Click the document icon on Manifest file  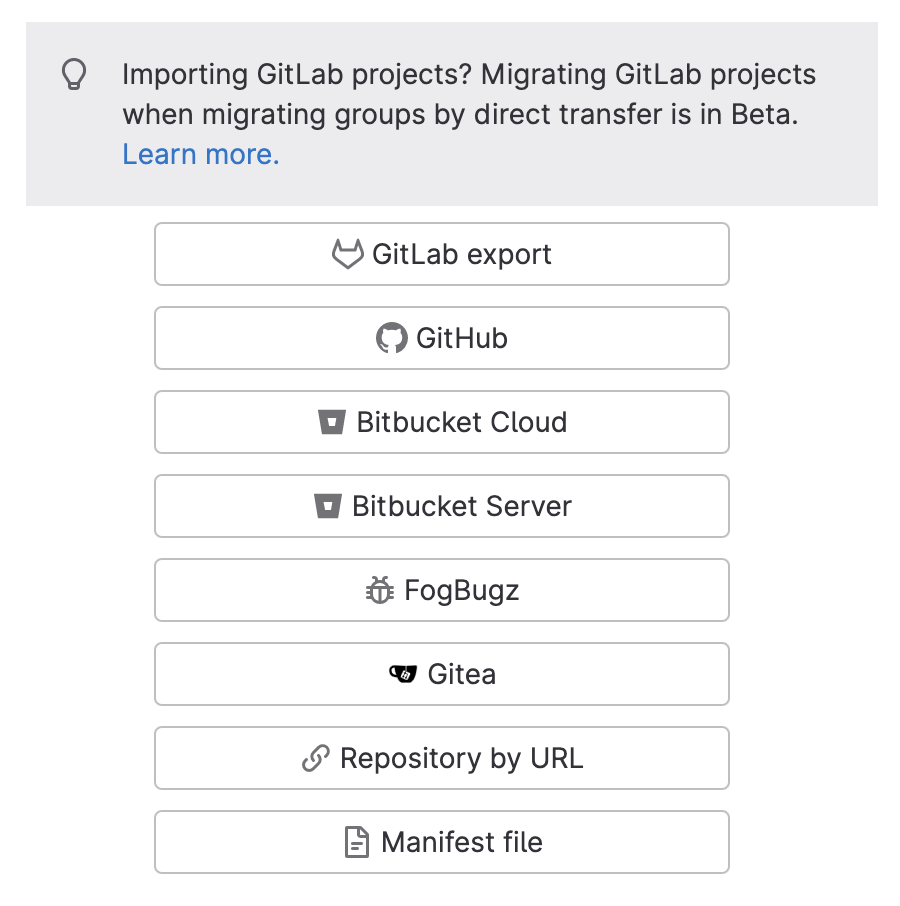[356, 842]
